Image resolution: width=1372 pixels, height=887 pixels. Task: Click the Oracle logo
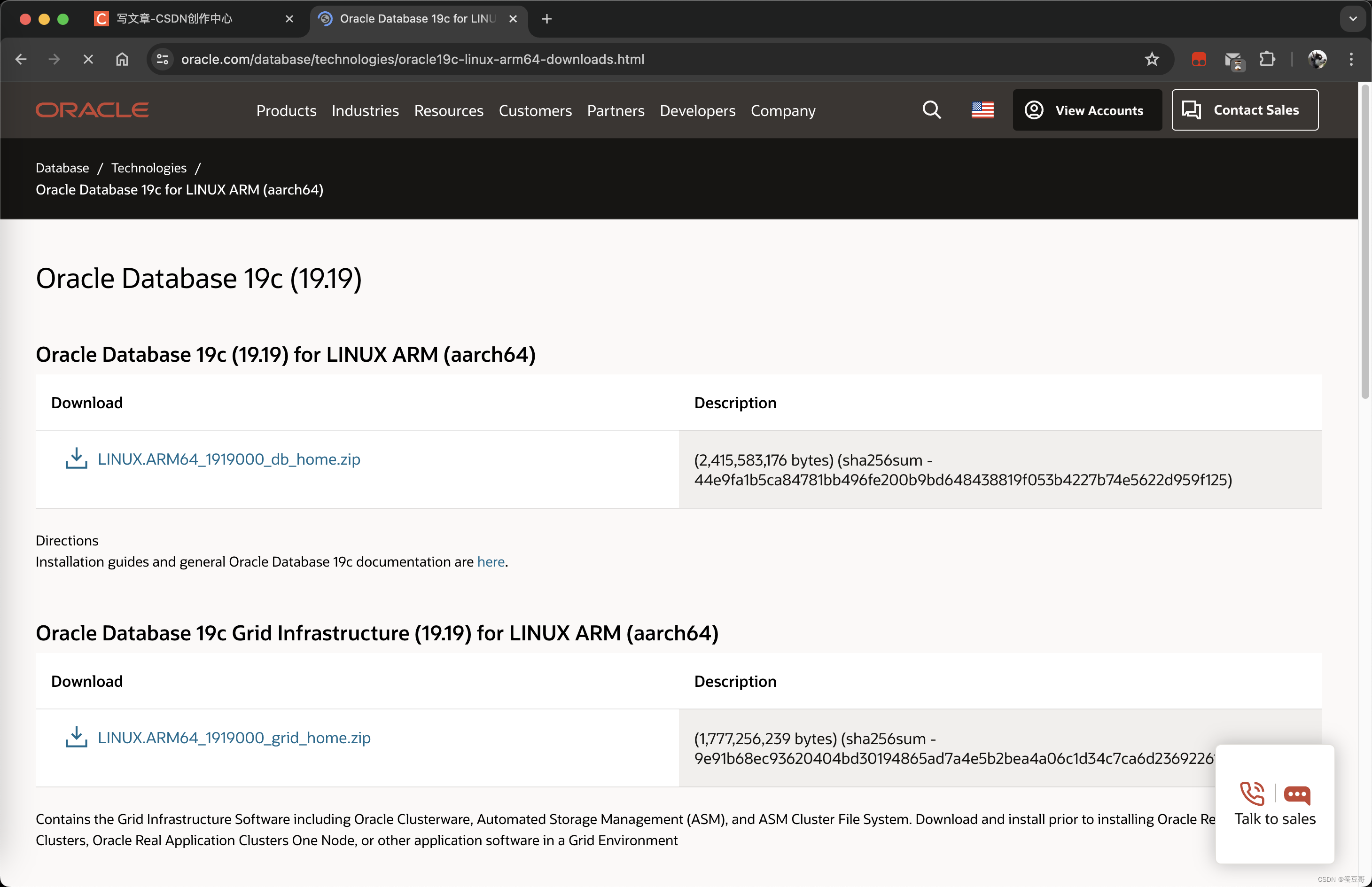(x=92, y=110)
